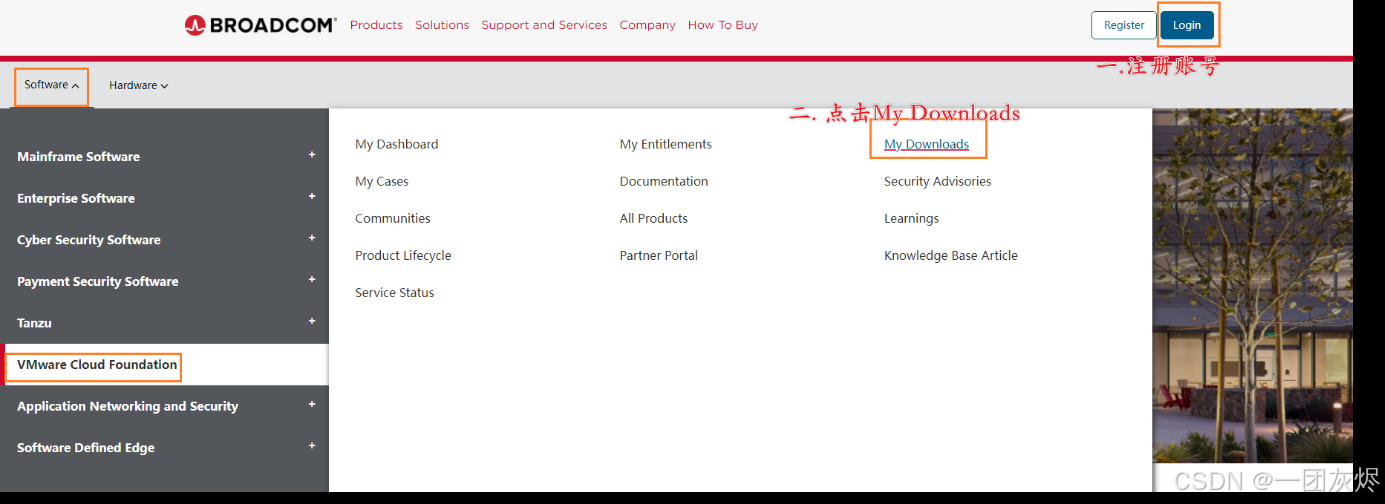Image resolution: width=1385 pixels, height=504 pixels.
Task: Select Payment Security Software category text
Action: pyautogui.click(x=98, y=281)
